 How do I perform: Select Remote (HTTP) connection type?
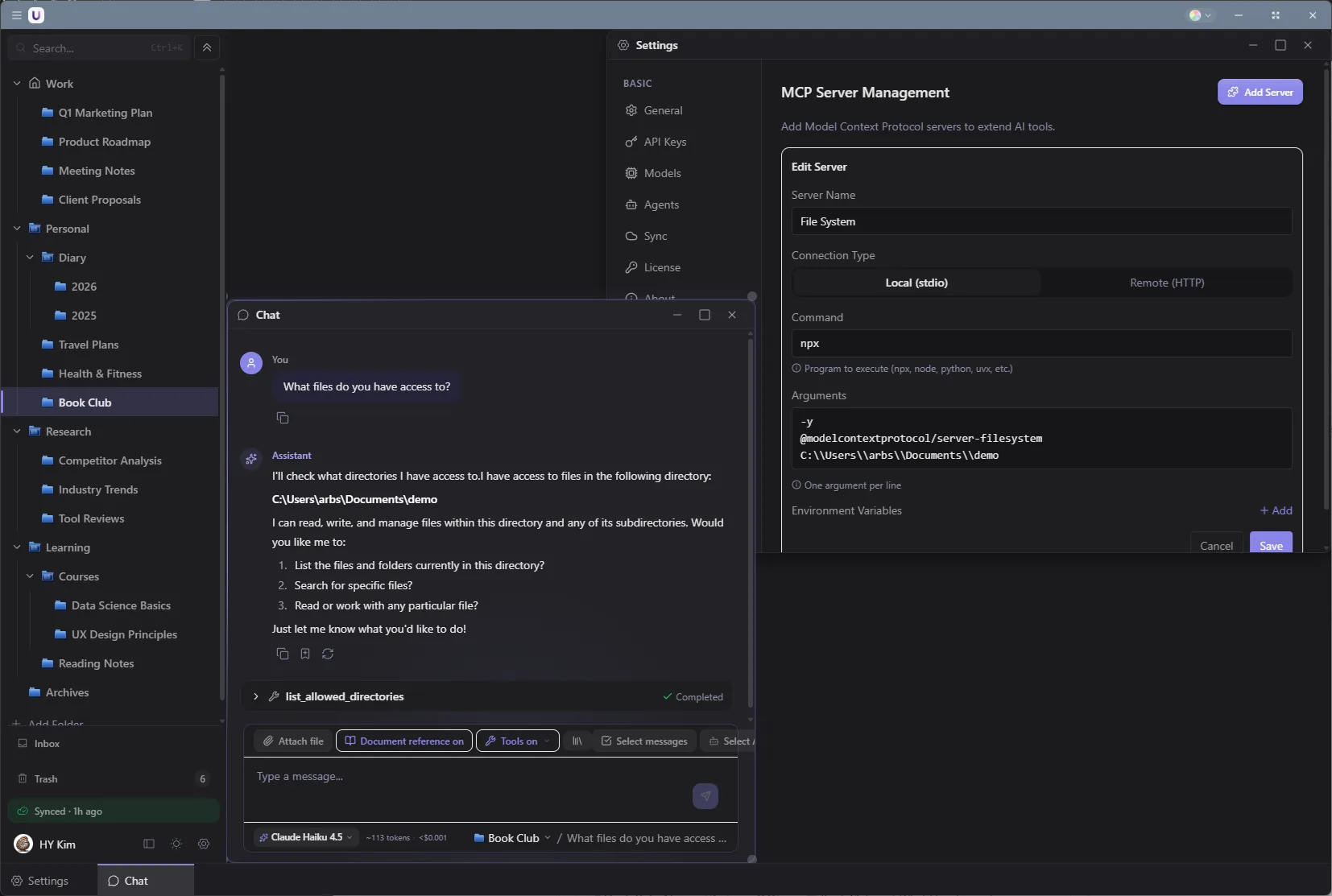[x=1165, y=283]
